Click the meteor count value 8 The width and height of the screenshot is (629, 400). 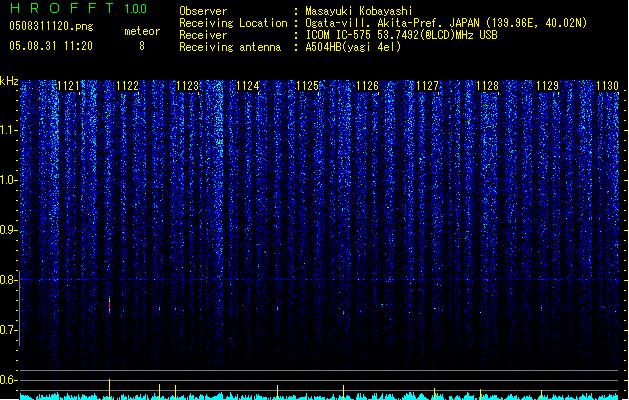coord(142,46)
